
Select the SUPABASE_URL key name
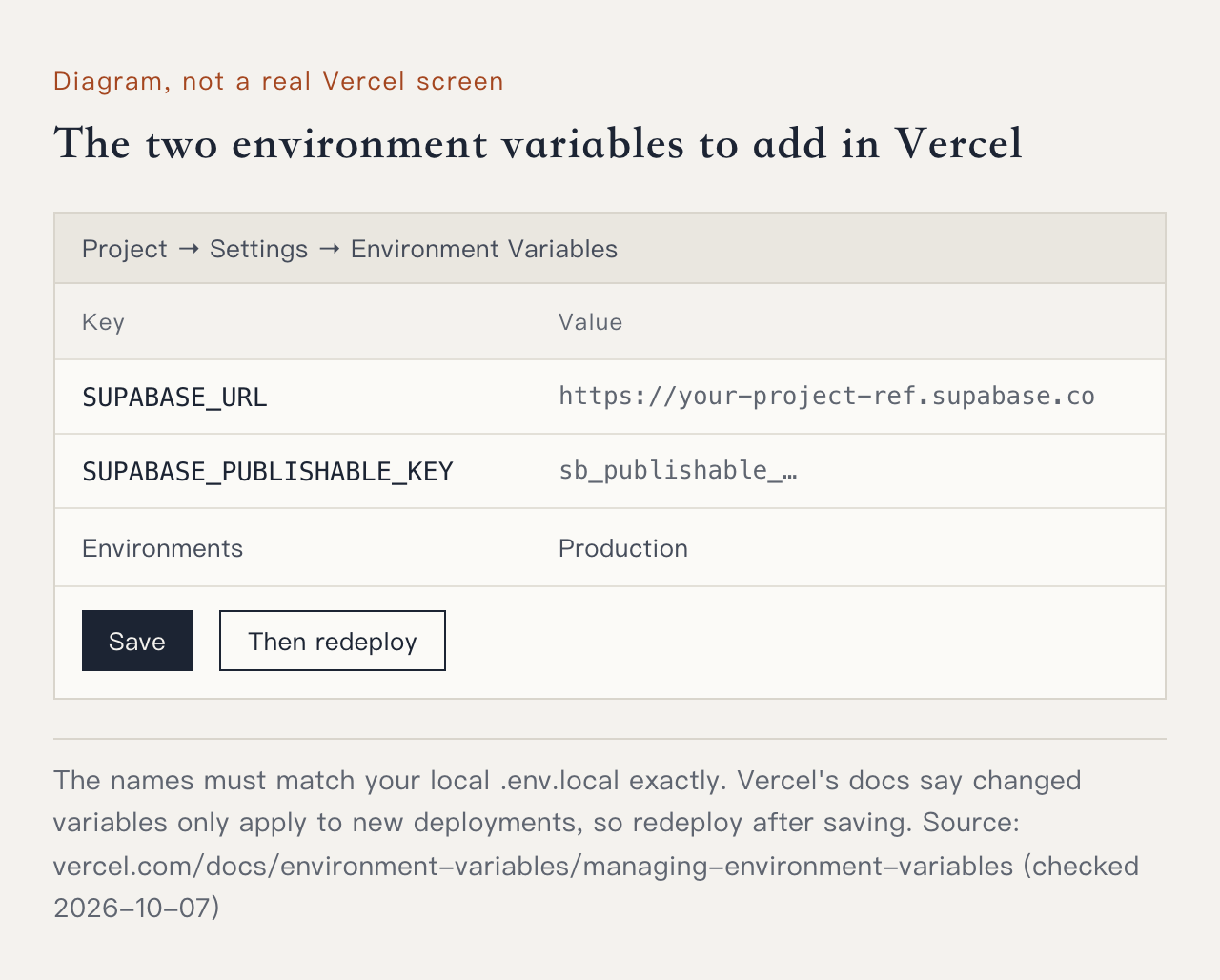tap(174, 397)
